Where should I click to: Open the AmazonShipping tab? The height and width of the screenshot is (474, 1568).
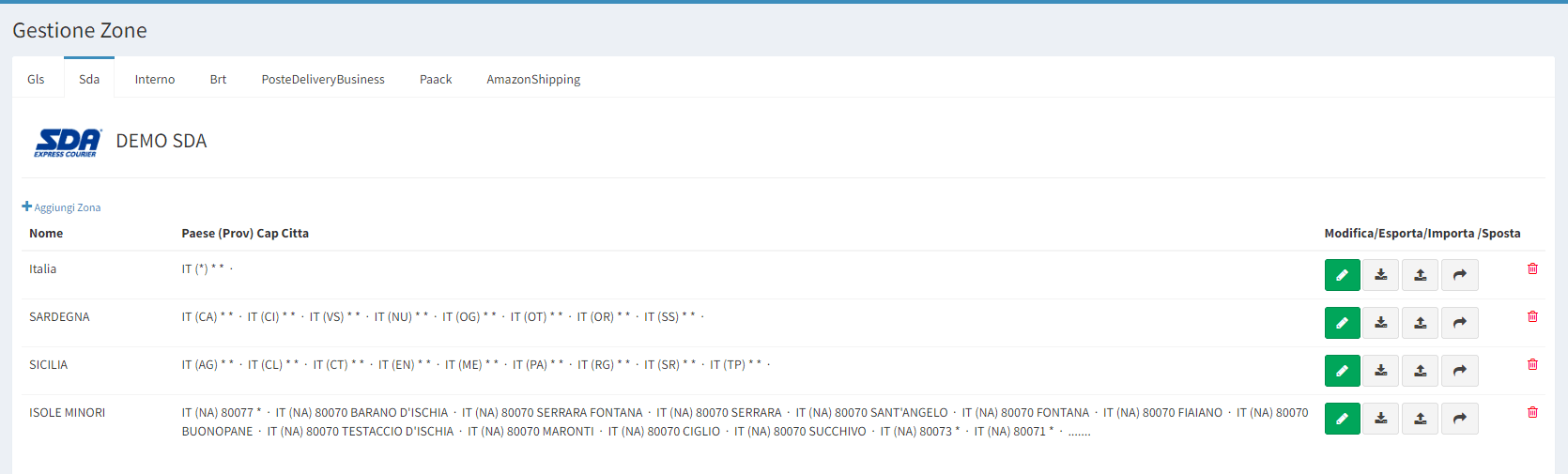(x=533, y=80)
